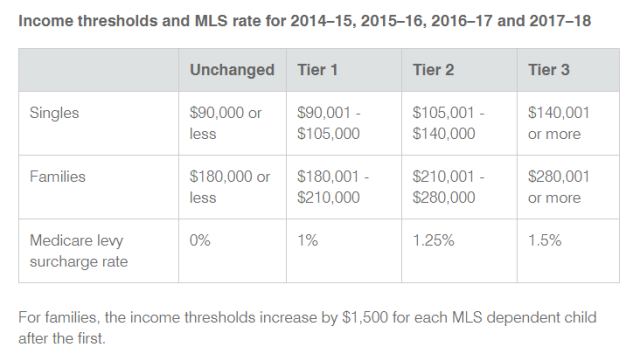Select the Families row label
640x361 pixels.
58,176
